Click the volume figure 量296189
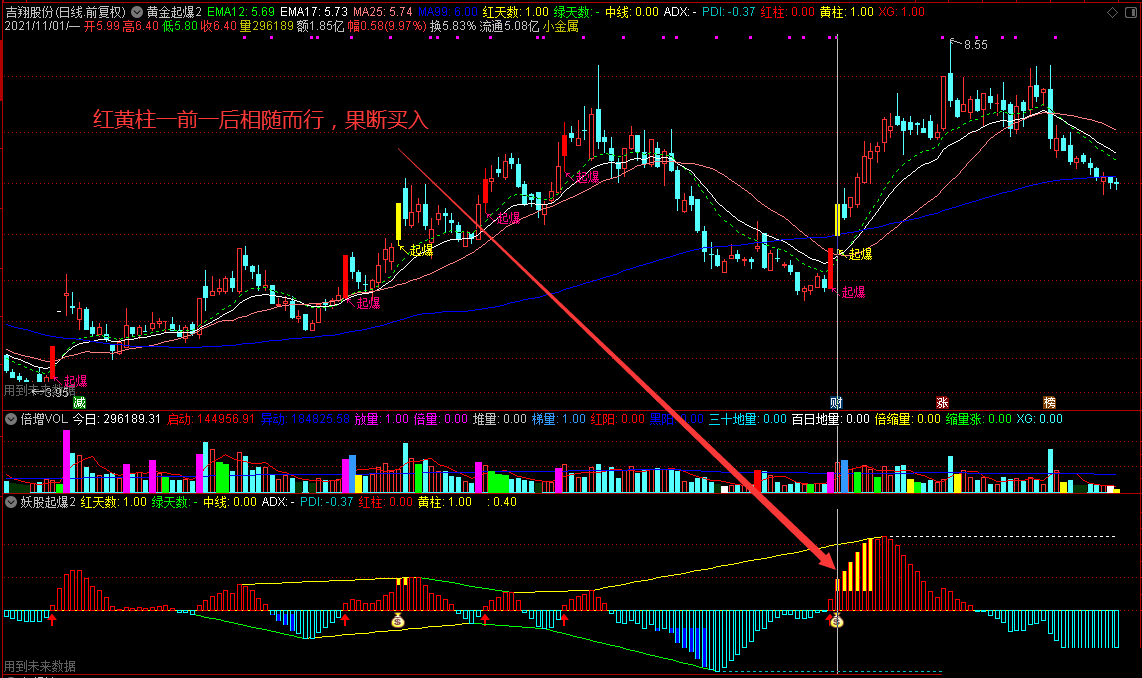This screenshot has width=1142, height=678. pyautogui.click(x=267, y=26)
